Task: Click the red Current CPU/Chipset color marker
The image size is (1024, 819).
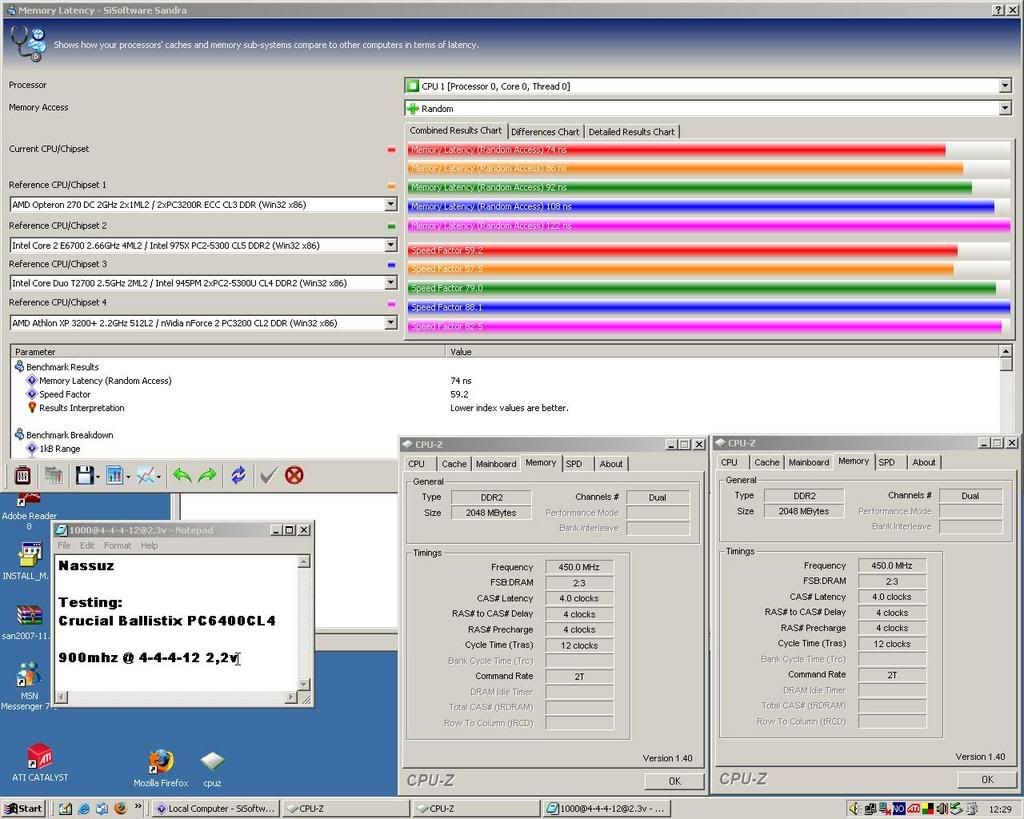Action: tap(391, 150)
